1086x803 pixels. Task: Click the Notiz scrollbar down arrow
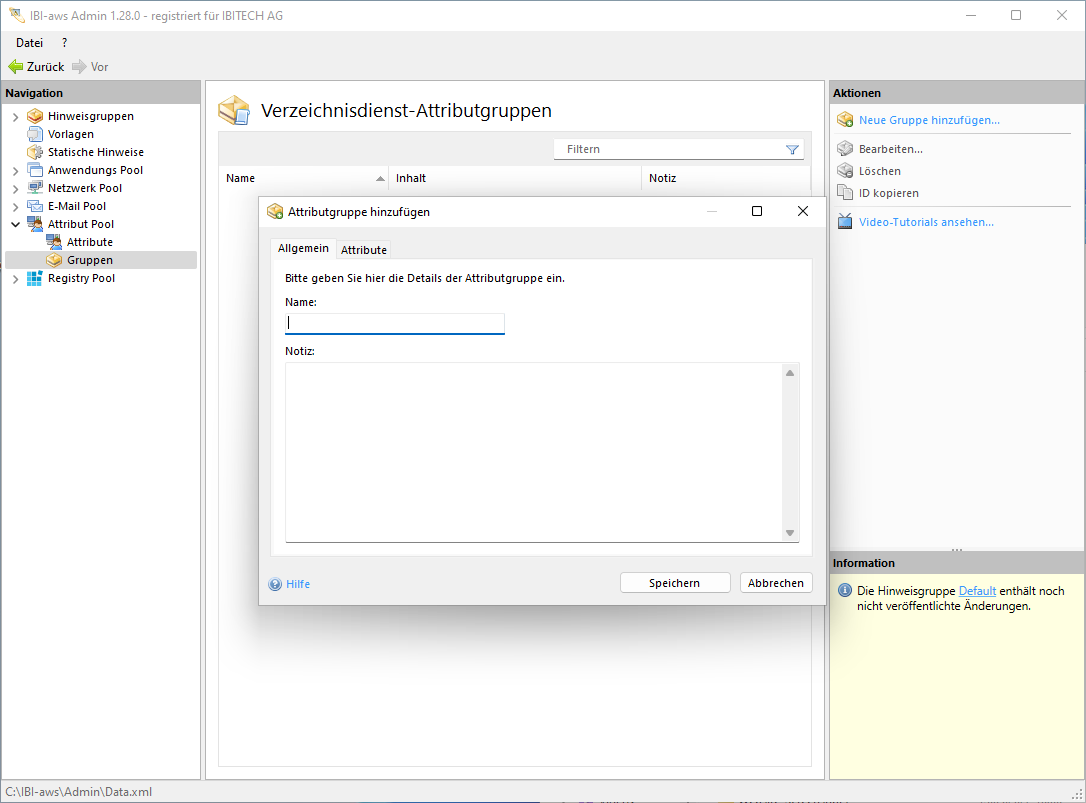[x=790, y=533]
